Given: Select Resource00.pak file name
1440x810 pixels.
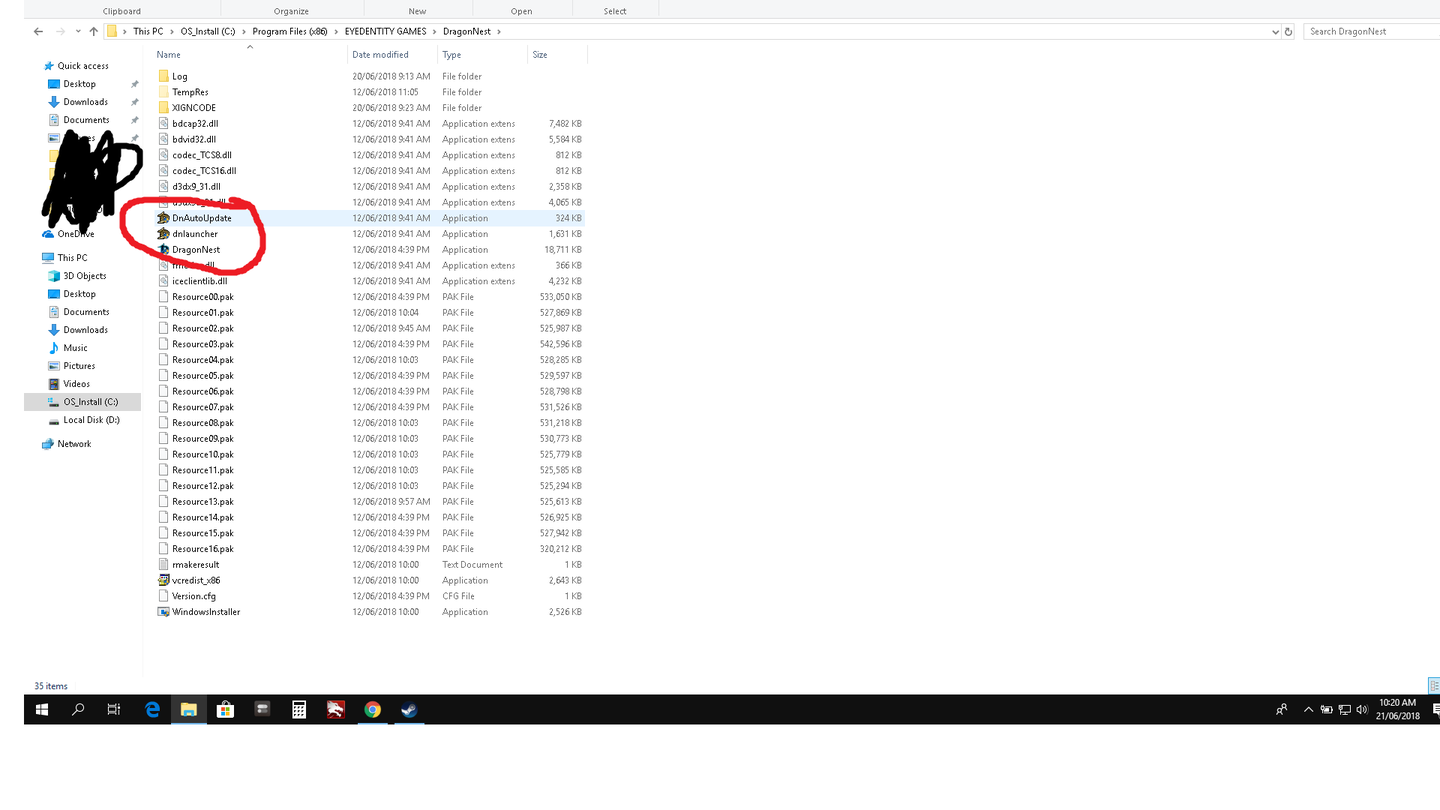Looking at the screenshot, I should click(203, 297).
